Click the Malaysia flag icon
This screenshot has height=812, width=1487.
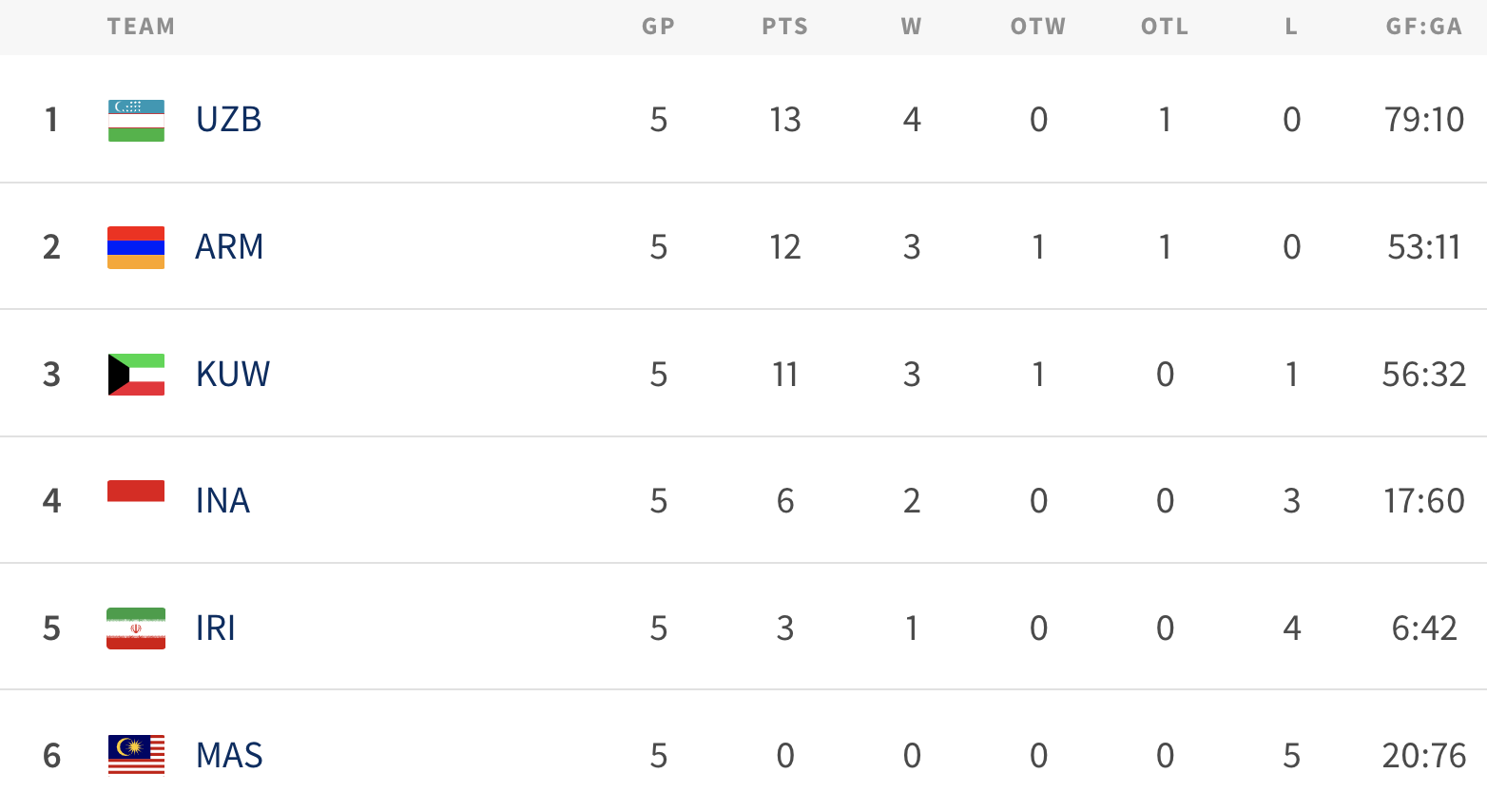point(136,755)
